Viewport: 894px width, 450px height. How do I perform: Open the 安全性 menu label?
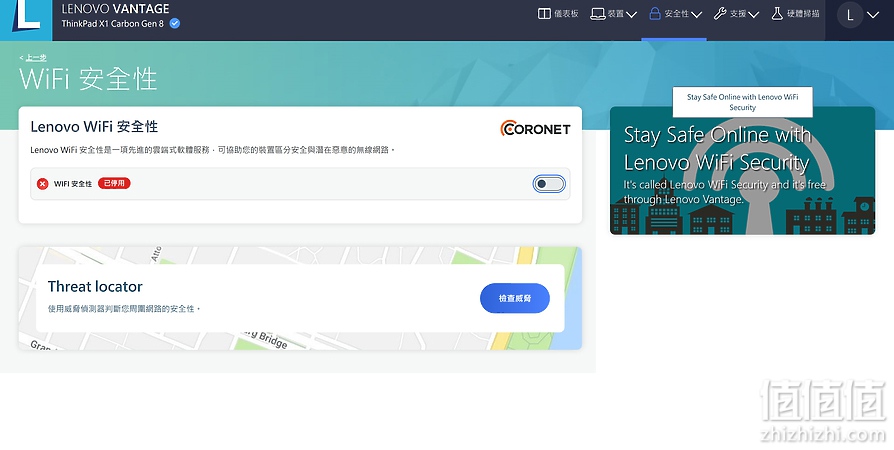[677, 14]
